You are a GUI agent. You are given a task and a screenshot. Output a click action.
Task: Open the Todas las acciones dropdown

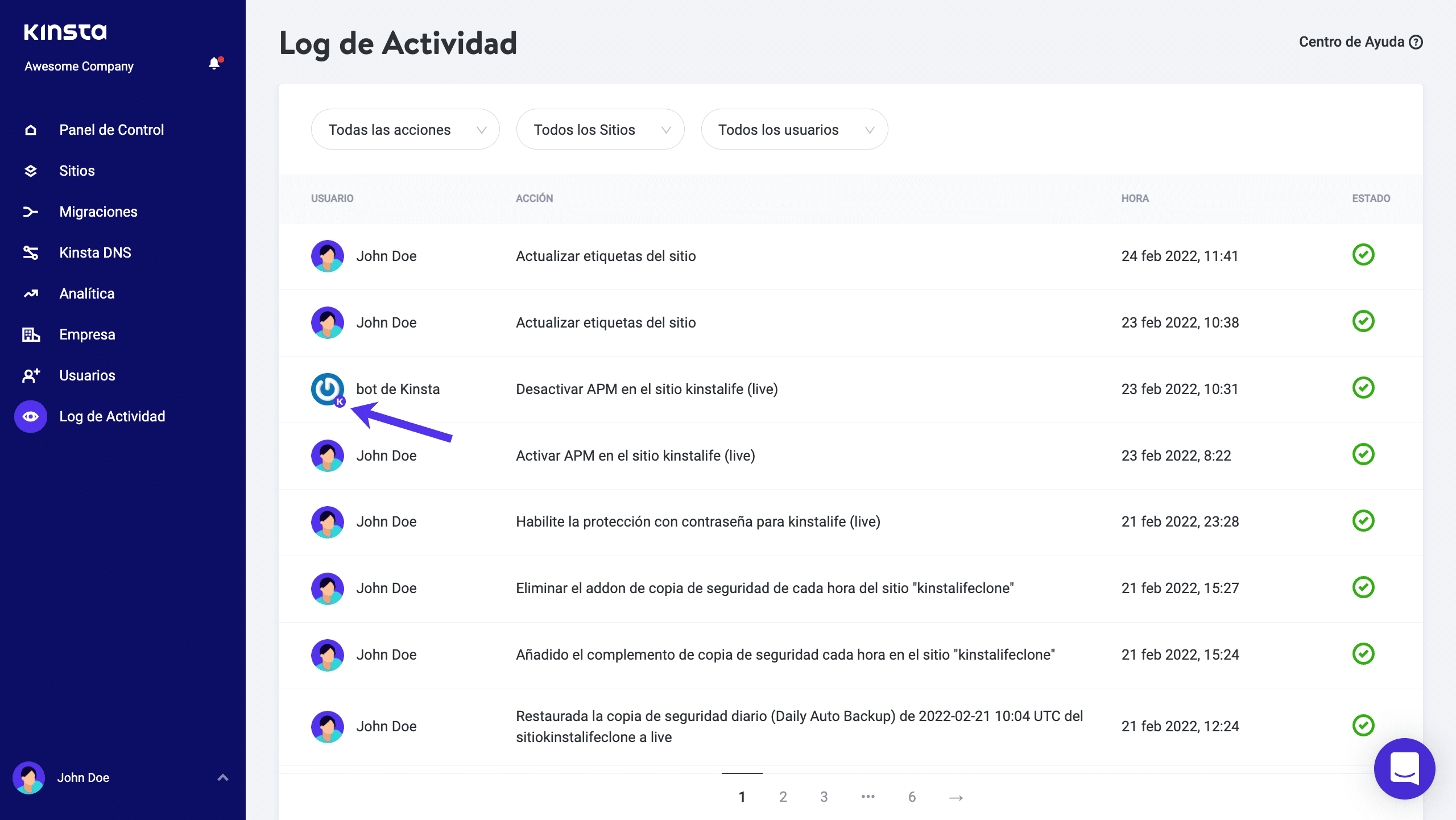pyautogui.click(x=405, y=130)
